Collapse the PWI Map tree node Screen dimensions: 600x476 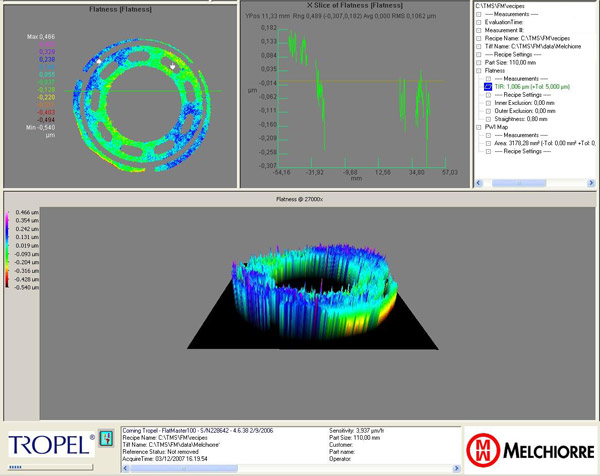point(478,127)
